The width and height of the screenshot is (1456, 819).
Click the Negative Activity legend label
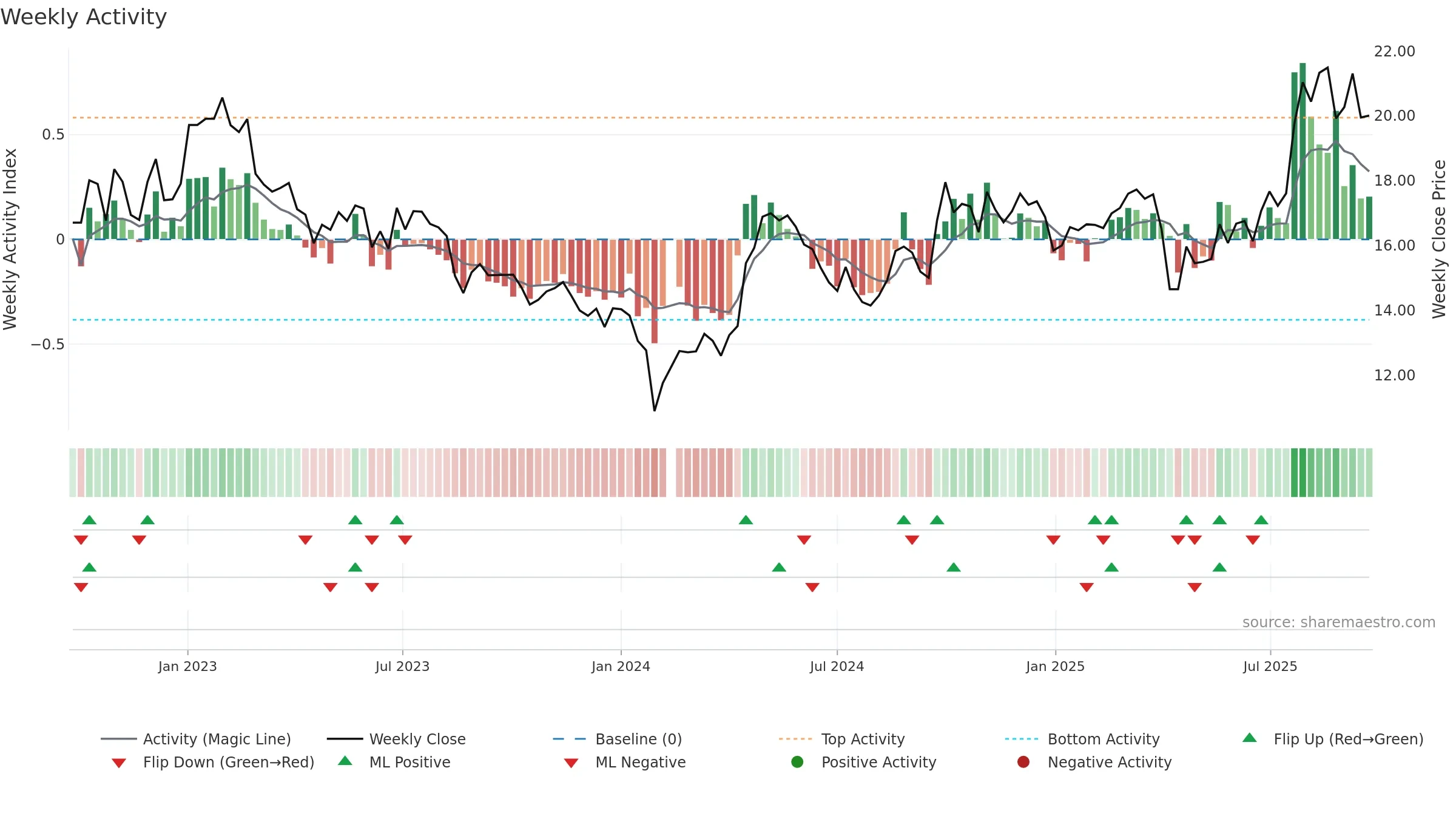pyautogui.click(x=1110, y=762)
